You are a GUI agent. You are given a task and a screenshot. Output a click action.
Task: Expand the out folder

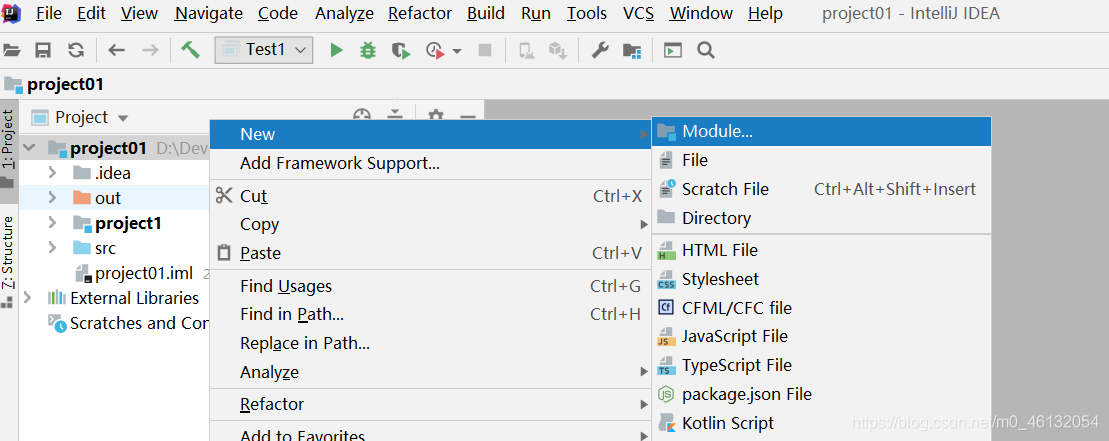pos(52,197)
